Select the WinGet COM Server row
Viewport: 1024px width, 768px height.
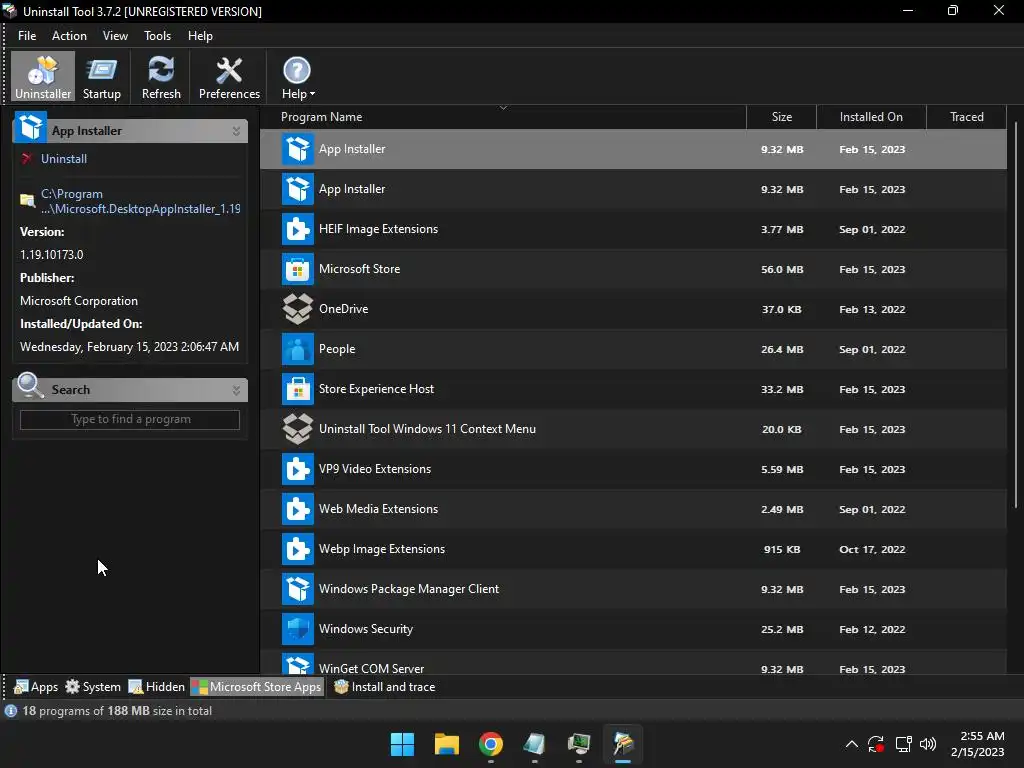pos(633,663)
